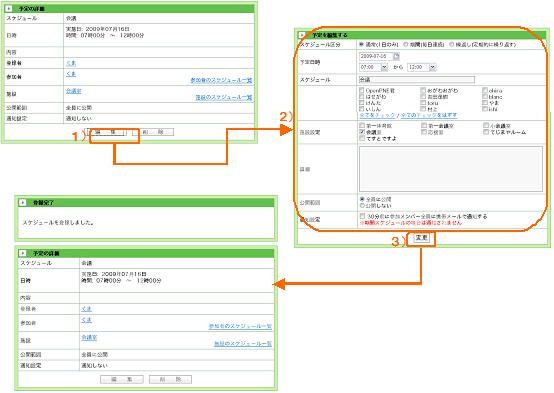Click 編集 button beside the 1) marker
This screenshot has width=554, height=393.
click(x=106, y=132)
